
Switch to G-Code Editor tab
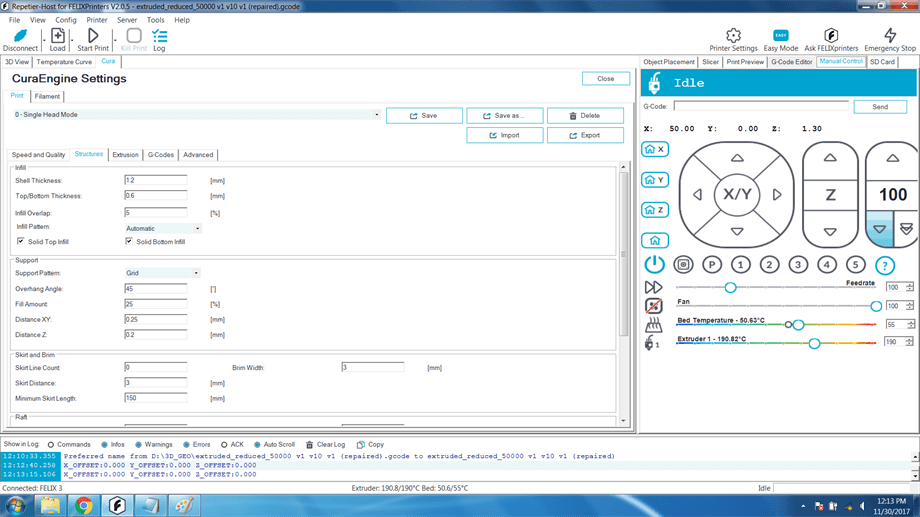point(792,62)
